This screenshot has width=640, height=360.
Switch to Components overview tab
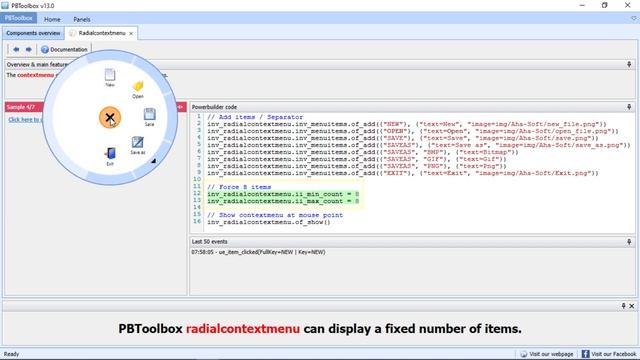click(x=33, y=33)
